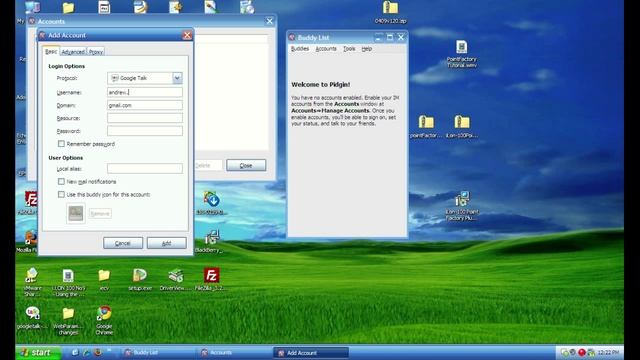
Task: Click Close in the Accounts window
Action: (x=246, y=165)
